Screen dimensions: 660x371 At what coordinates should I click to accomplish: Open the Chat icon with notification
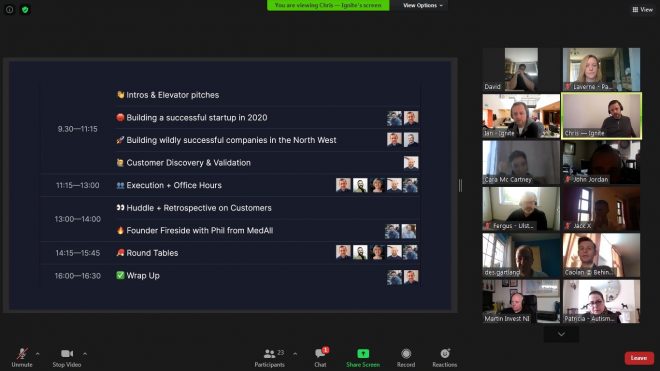pos(321,353)
